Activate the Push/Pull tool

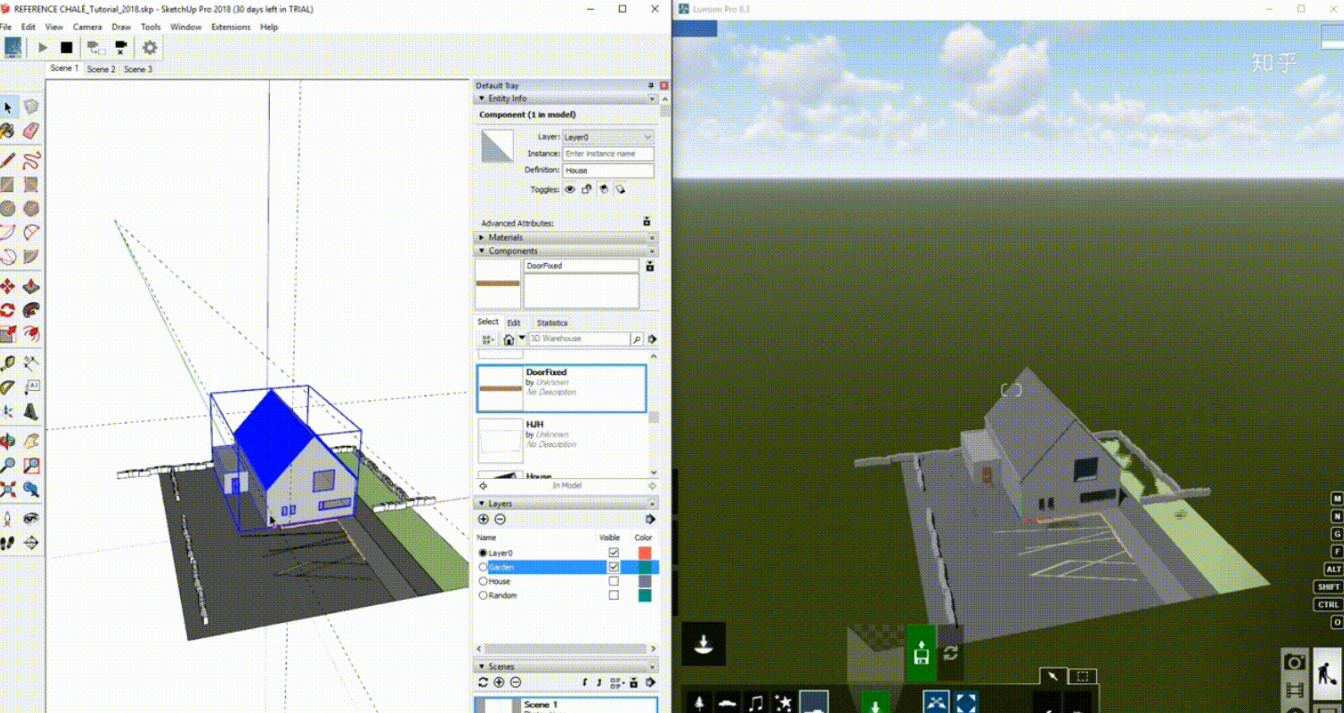coord(31,287)
